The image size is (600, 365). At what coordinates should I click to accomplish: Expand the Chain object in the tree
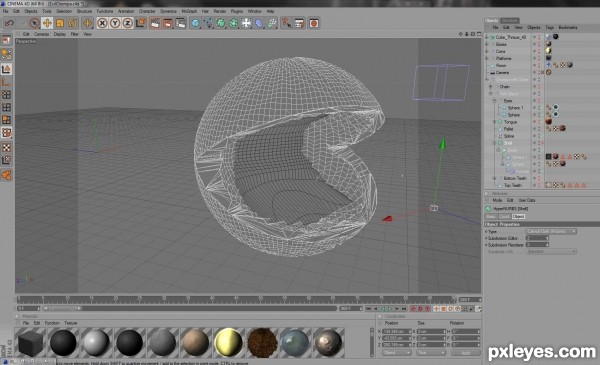(x=491, y=87)
